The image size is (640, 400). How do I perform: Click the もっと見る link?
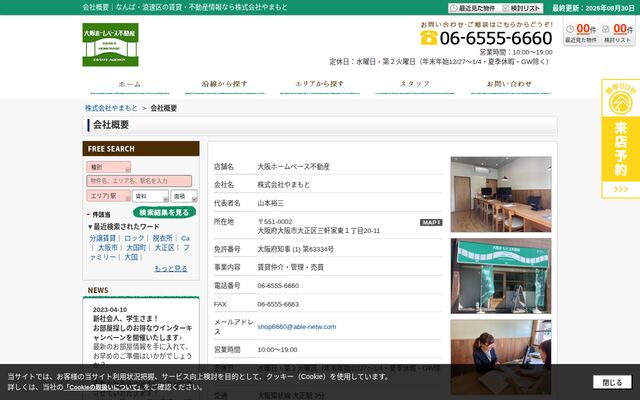(x=171, y=268)
